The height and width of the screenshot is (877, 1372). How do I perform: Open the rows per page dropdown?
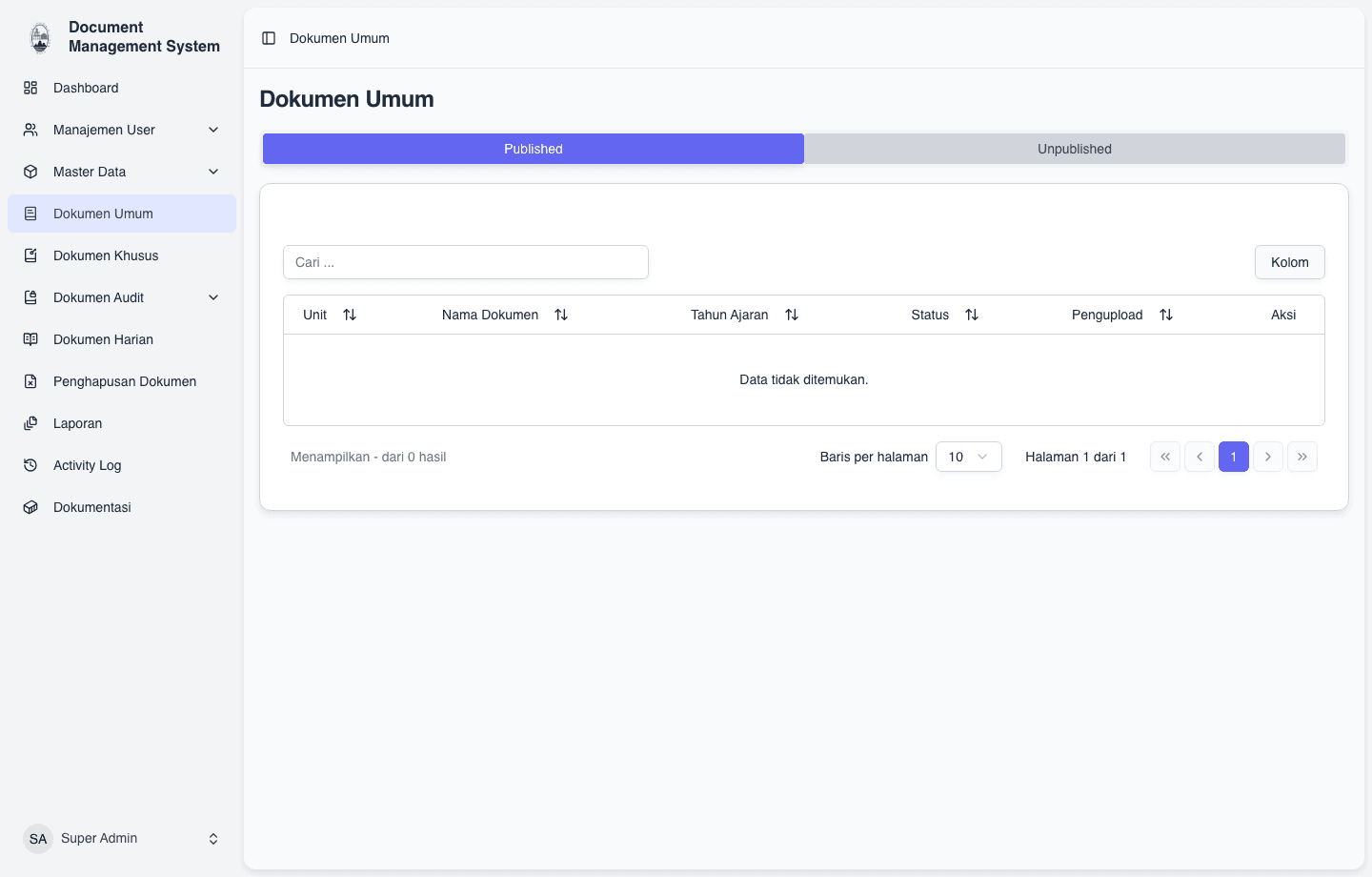tap(969, 457)
